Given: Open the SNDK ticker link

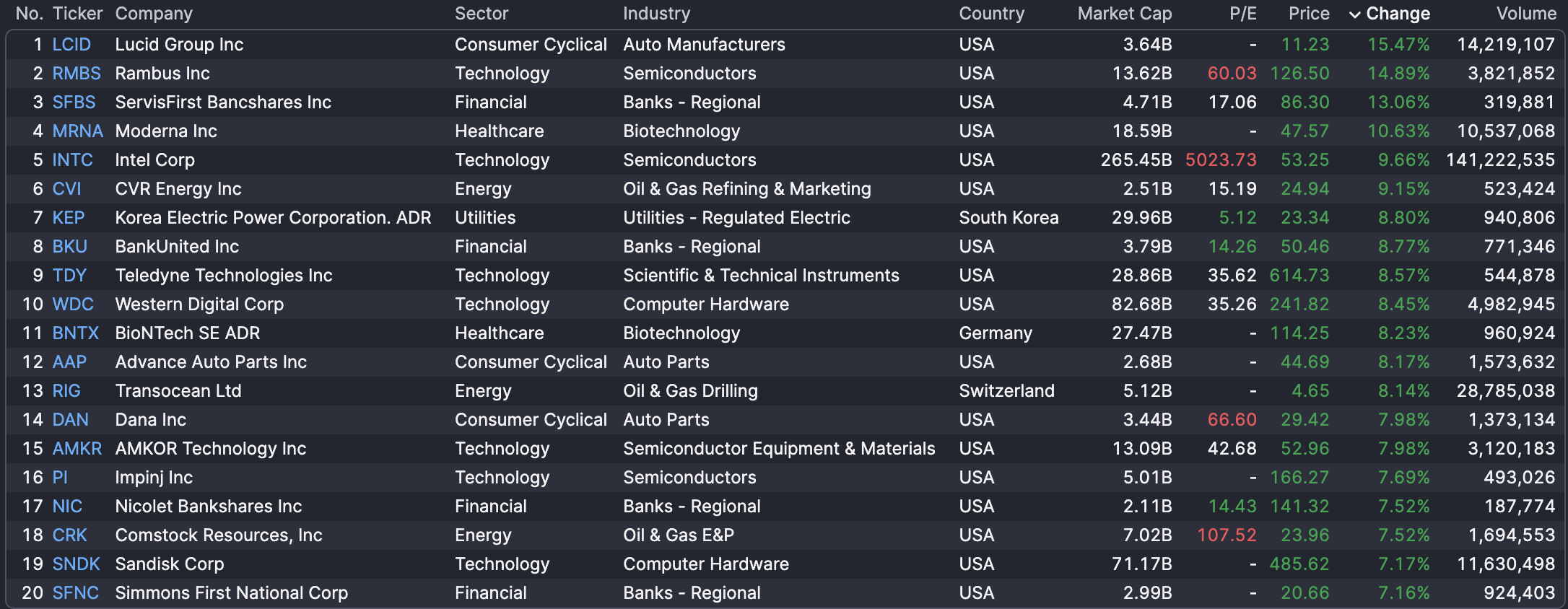Looking at the screenshot, I should point(76,564).
